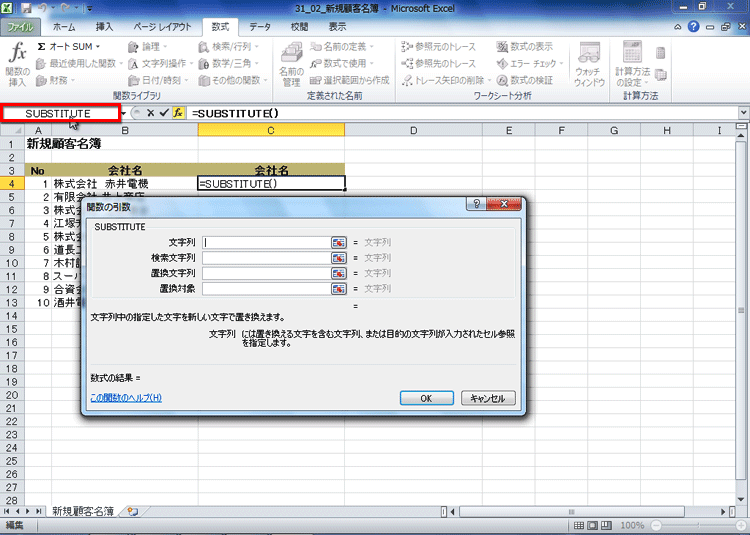Image resolution: width=750 pixels, height=535 pixels.
Task: Switch to the データ tab
Action: point(260,27)
